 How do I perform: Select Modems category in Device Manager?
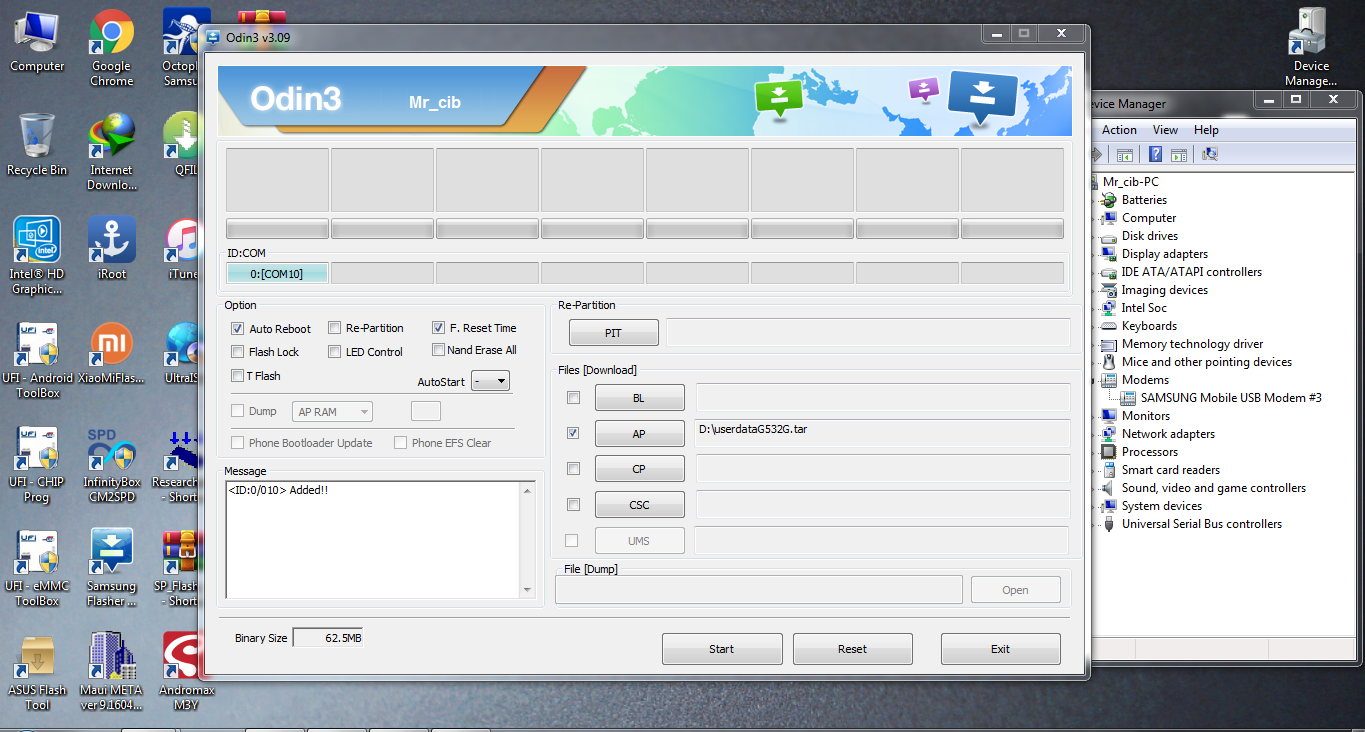tap(1145, 380)
